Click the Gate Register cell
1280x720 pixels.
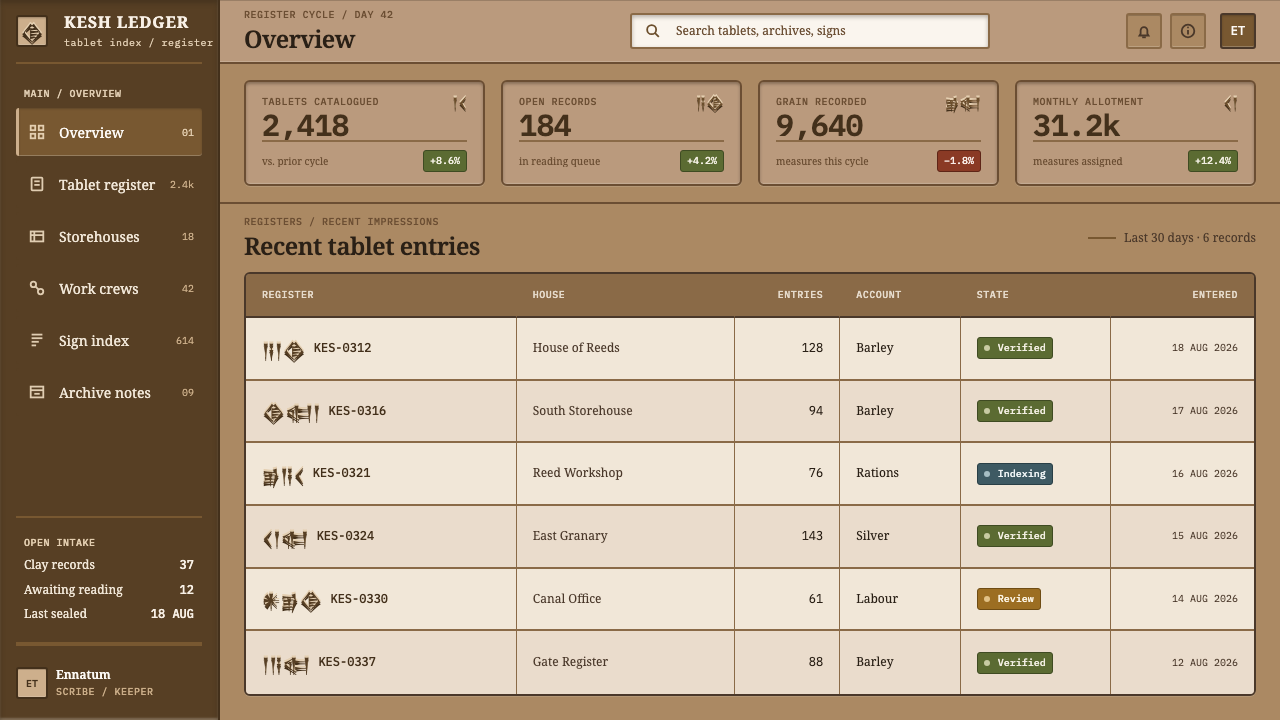[x=625, y=662]
